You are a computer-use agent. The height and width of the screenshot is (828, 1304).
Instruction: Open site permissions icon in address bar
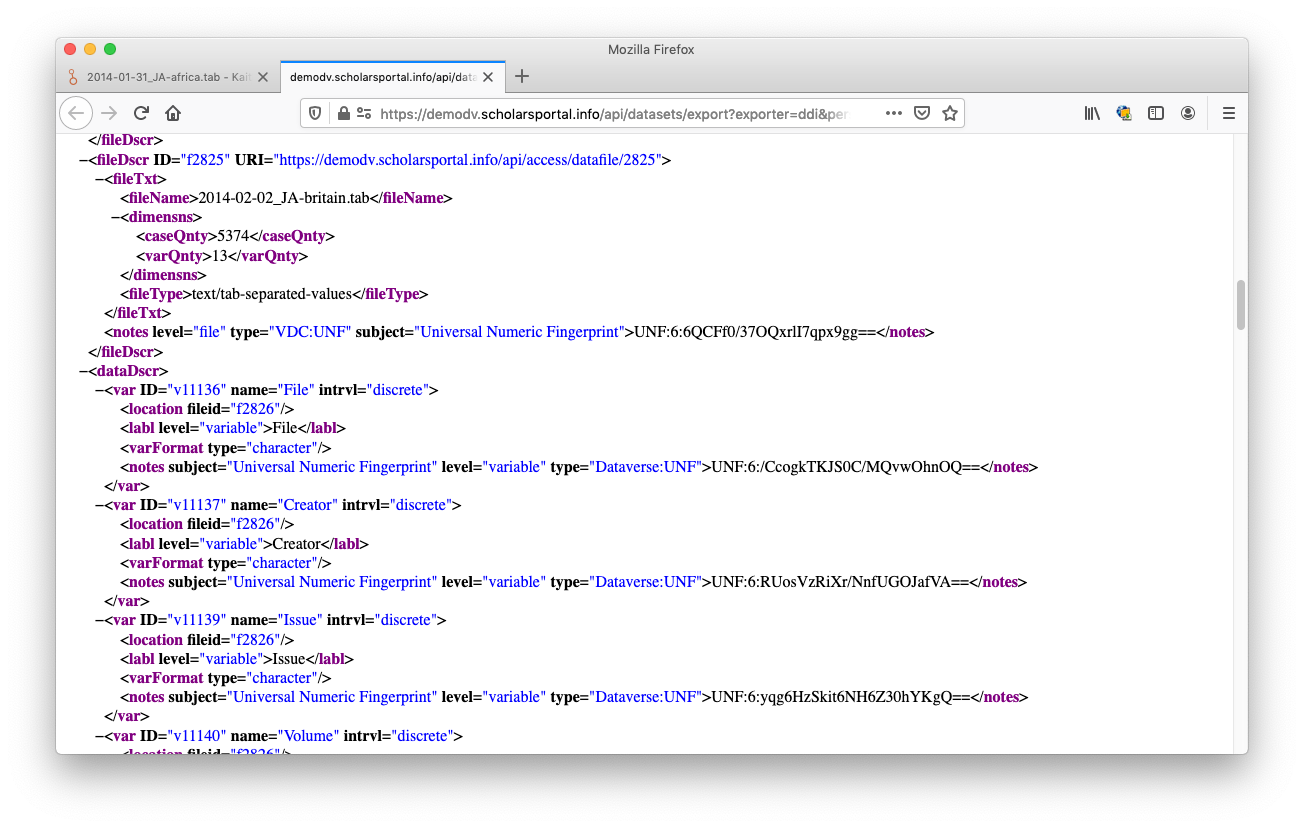click(363, 114)
